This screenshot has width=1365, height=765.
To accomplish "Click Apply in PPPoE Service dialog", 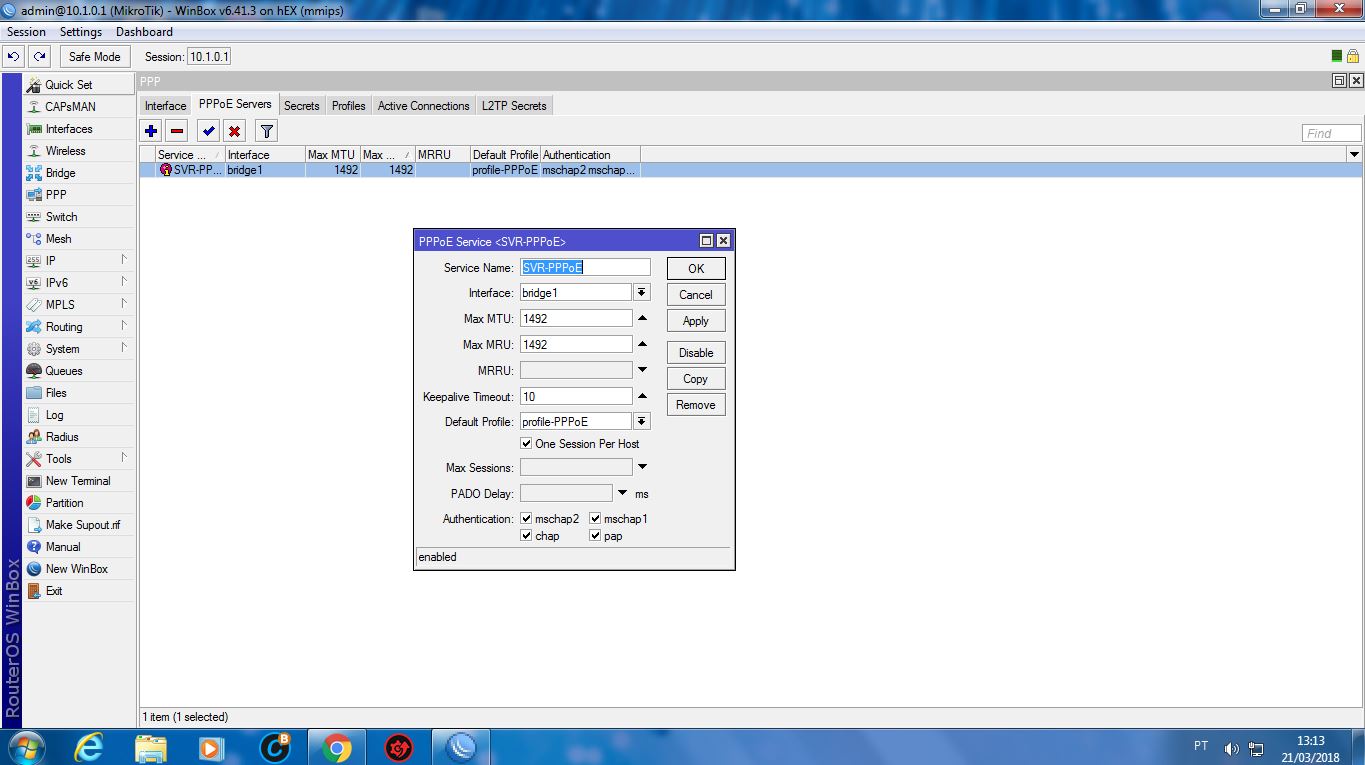I will coord(696,321).
